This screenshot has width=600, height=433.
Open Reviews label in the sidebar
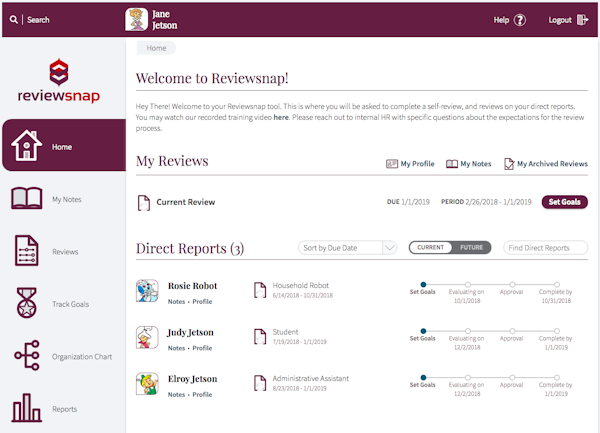click(x=65, y=252)
